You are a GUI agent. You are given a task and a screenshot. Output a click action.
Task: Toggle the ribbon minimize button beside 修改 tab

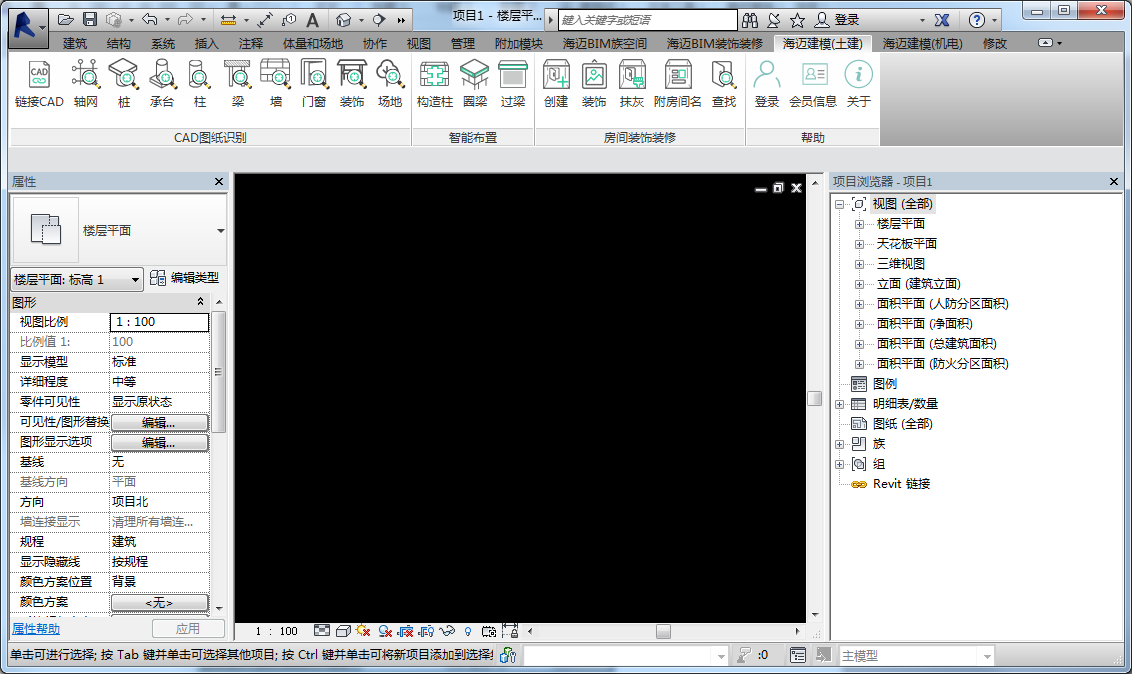tap(1045, 43)
